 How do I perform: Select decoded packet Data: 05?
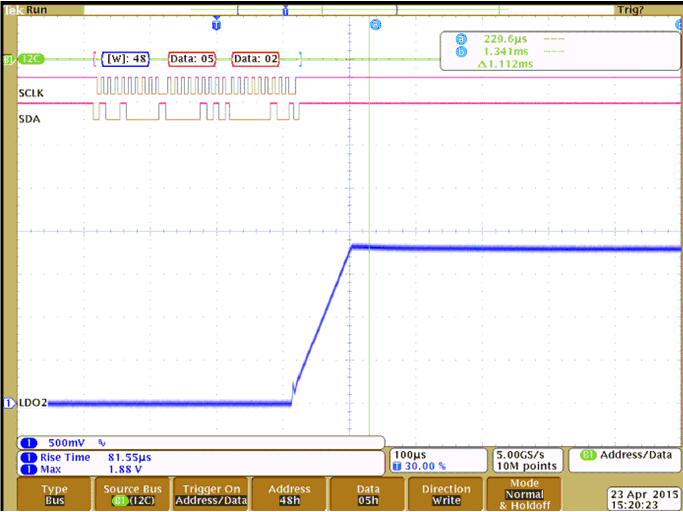(x=192, y=59)
